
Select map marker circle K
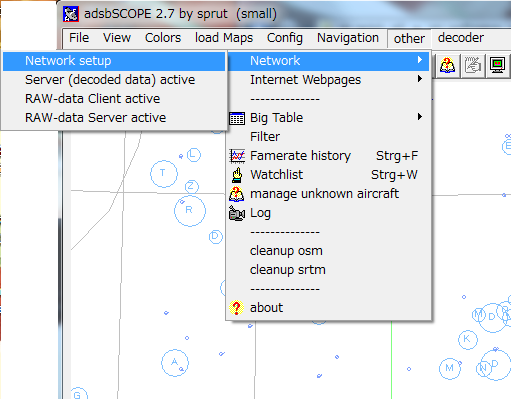coord(468,340)
